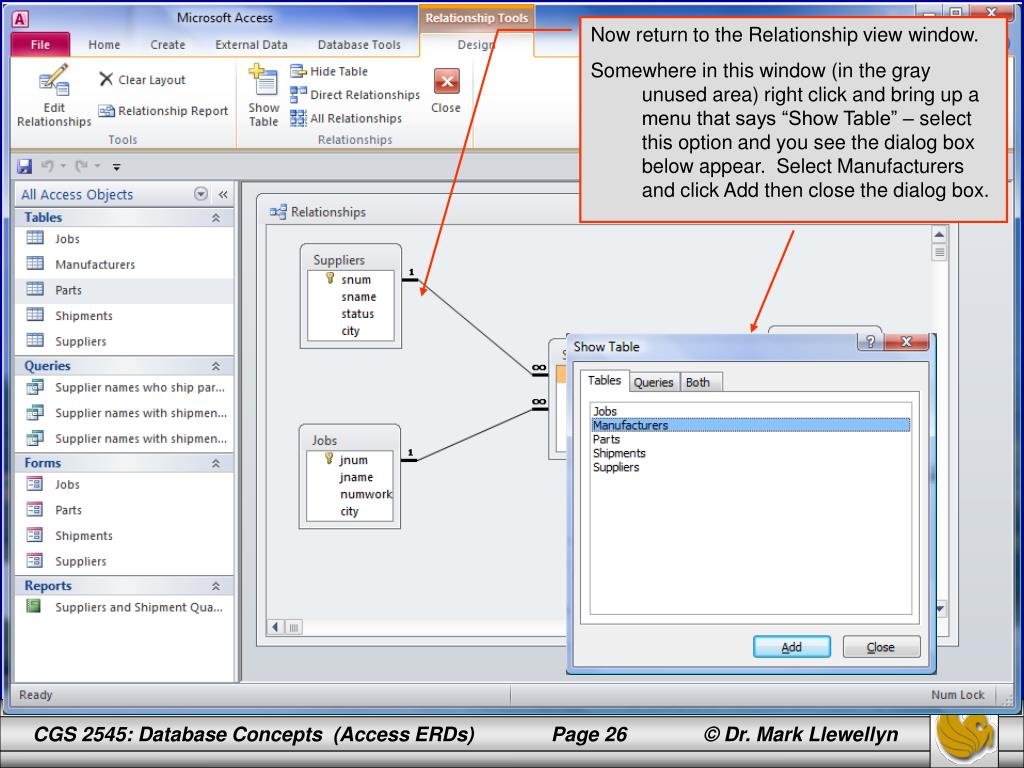Image resolution: width=1024 pixels, height=768 pixels.
Task: Click jname field in Jobs box
Action: point(356,477)
